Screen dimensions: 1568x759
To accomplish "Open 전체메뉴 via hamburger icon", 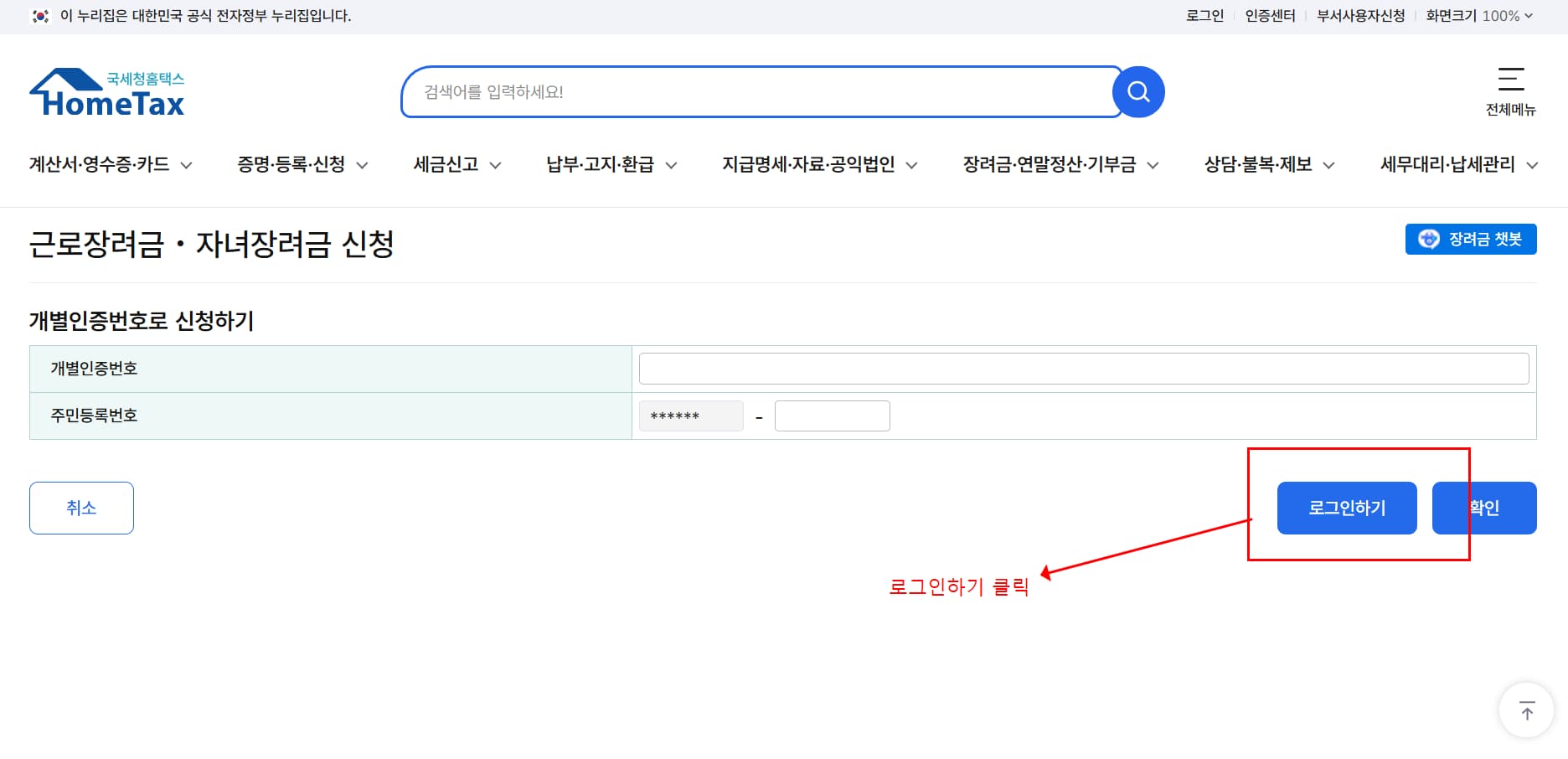I will click(x=1512, y=81).
